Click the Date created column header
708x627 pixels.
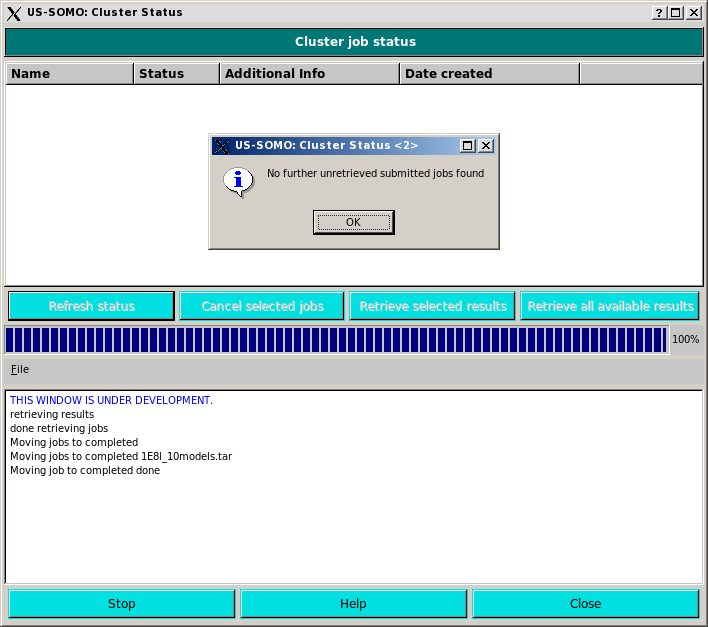click(x=489, y=74)
